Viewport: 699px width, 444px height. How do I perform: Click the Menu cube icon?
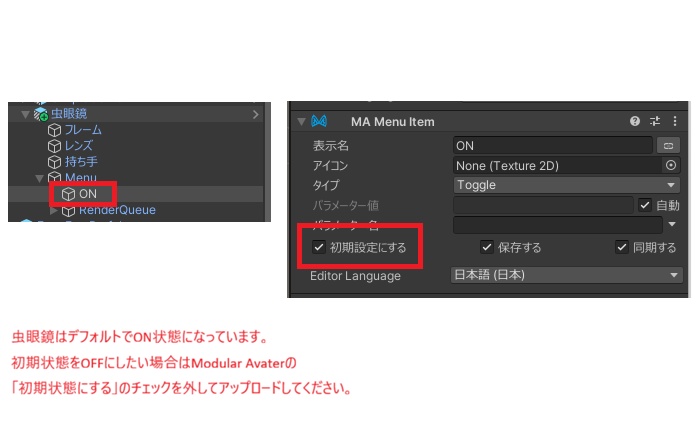tap(54, 178)
